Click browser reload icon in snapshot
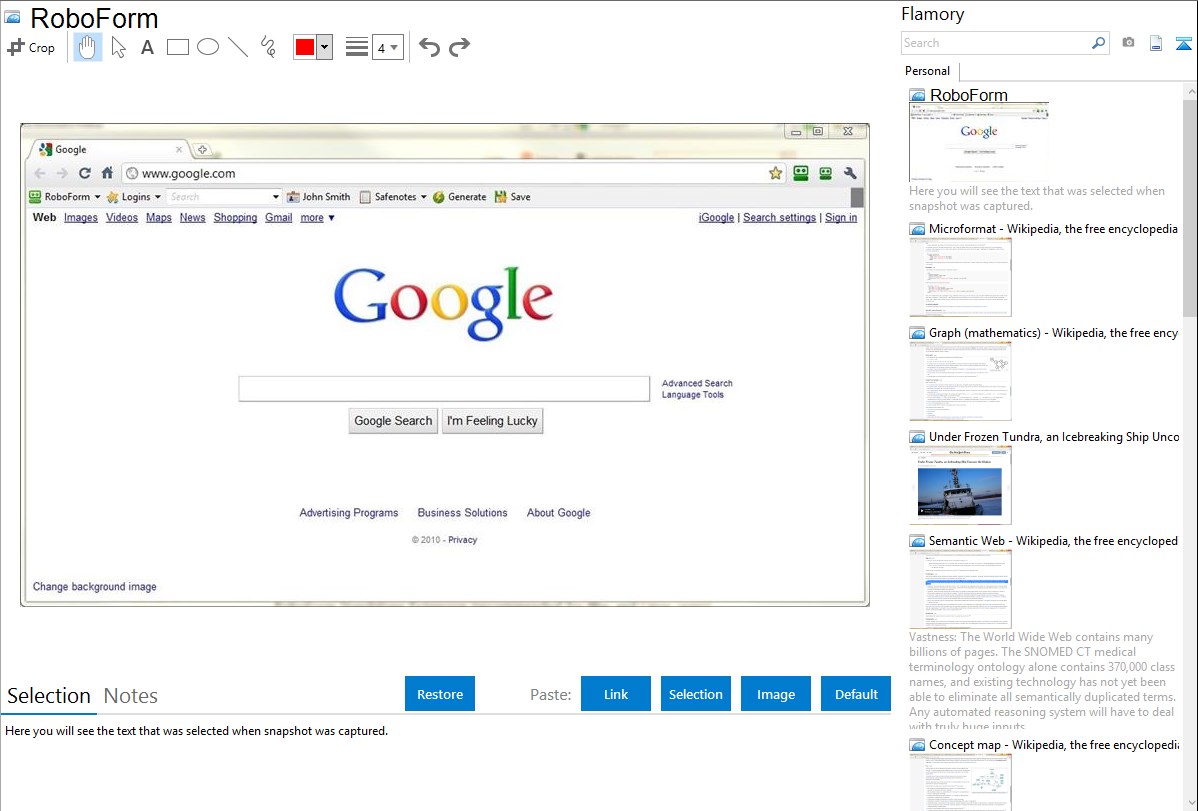Image resolution: width=1198 pixels, height=811 pixels. [x=85, y=174]
